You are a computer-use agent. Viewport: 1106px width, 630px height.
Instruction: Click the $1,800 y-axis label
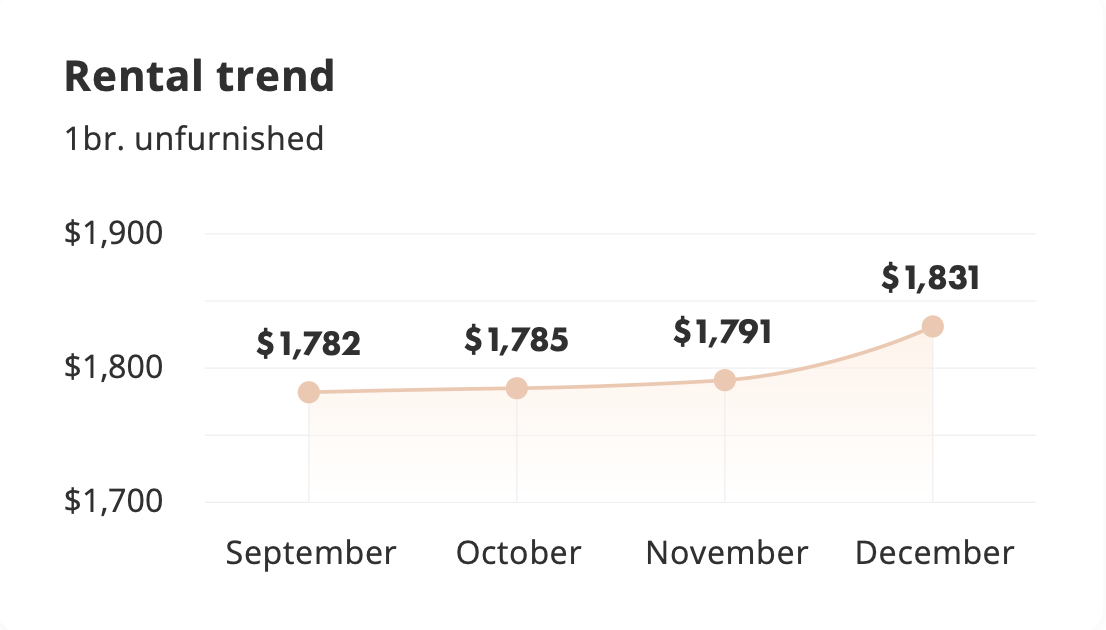coord(114,367)
